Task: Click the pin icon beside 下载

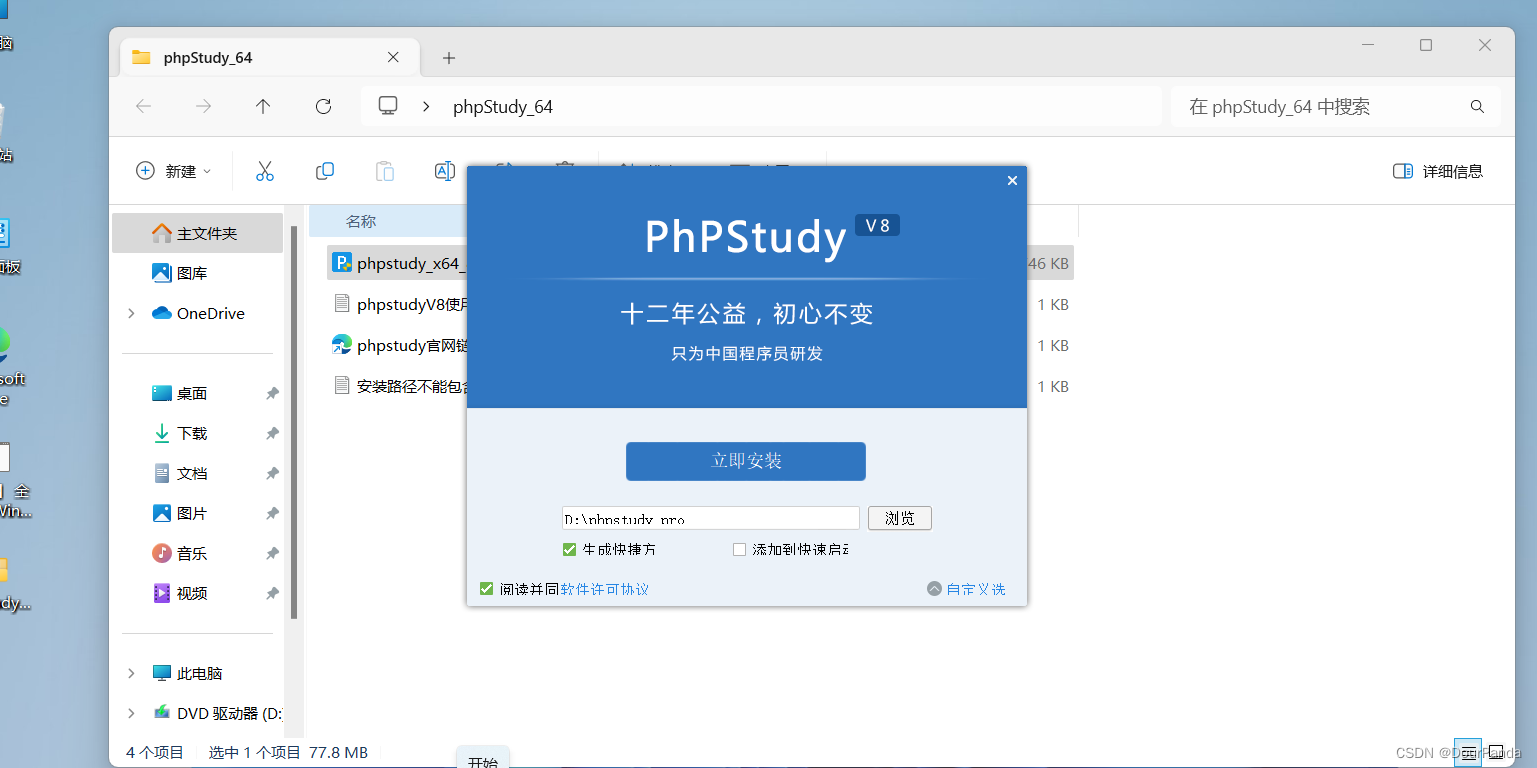Action: (x=272, y=434)
